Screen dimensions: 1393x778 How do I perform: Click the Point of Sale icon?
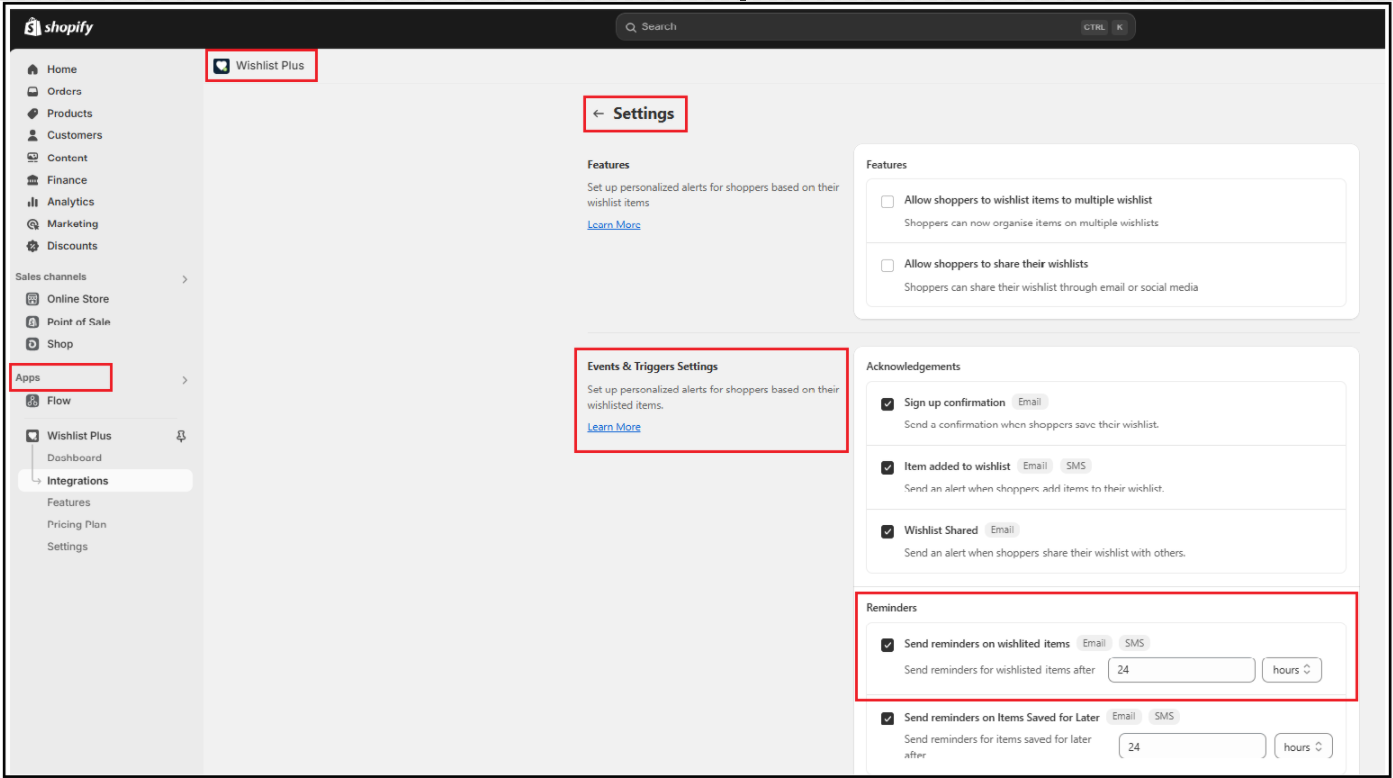[33, 322]
